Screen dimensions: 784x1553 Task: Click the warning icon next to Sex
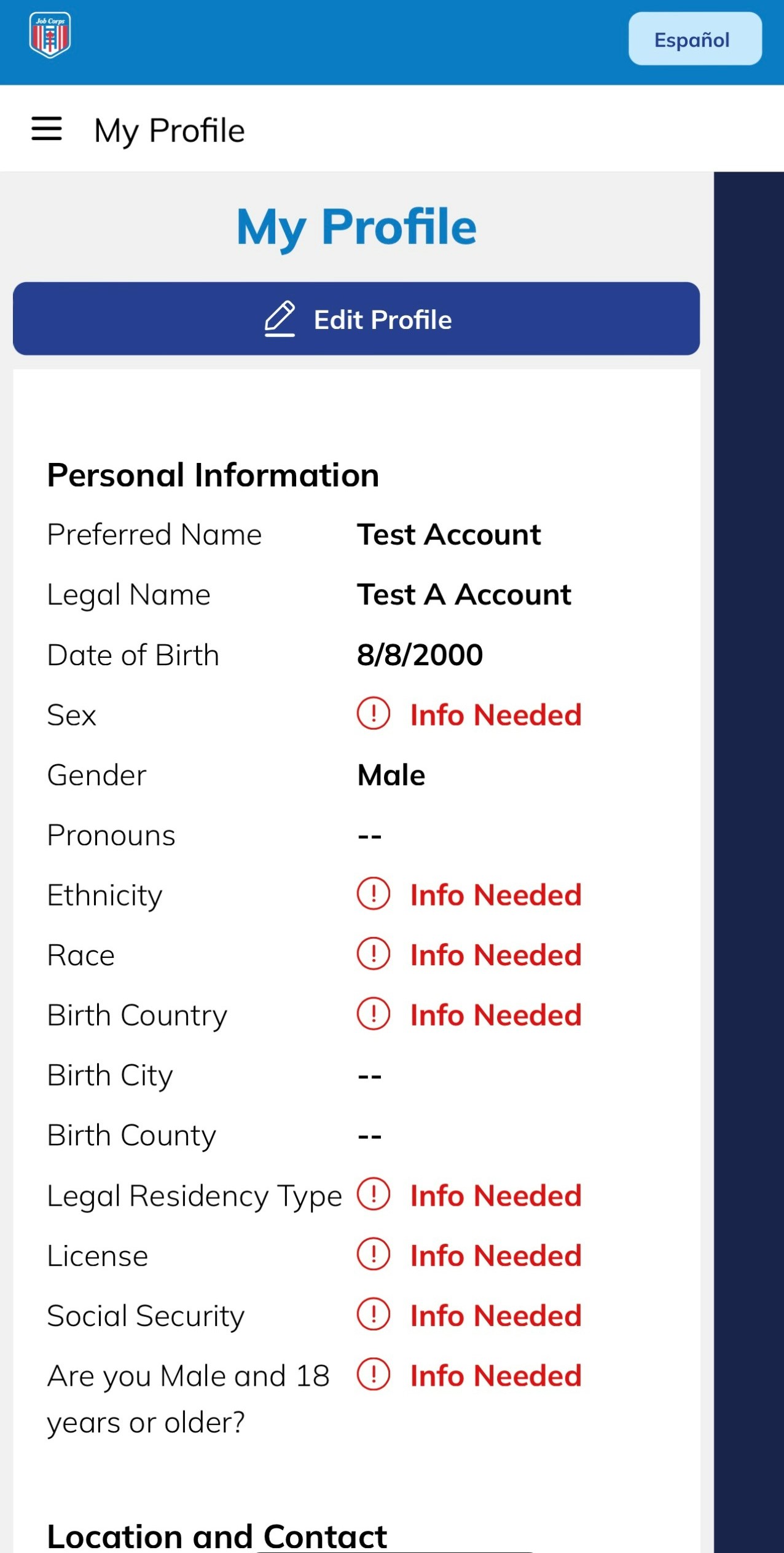[x=373, y=714]
